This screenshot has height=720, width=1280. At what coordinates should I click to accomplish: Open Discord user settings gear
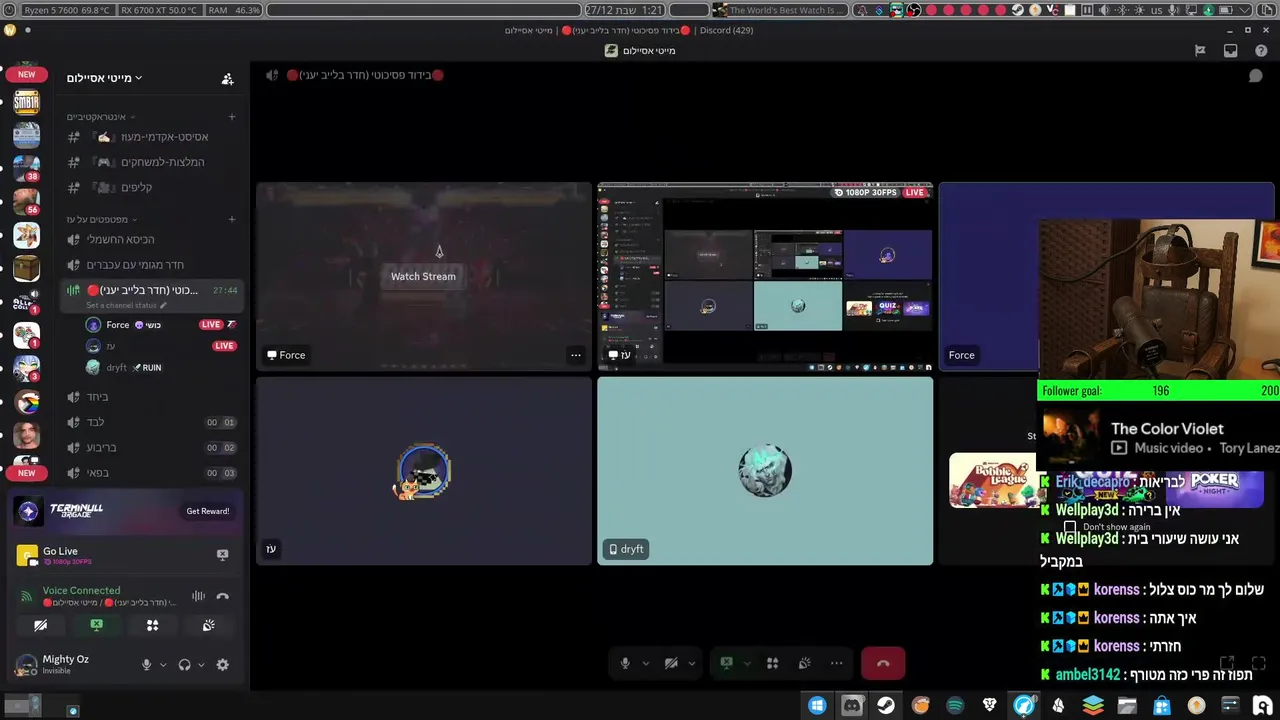[x=222, y=665]
